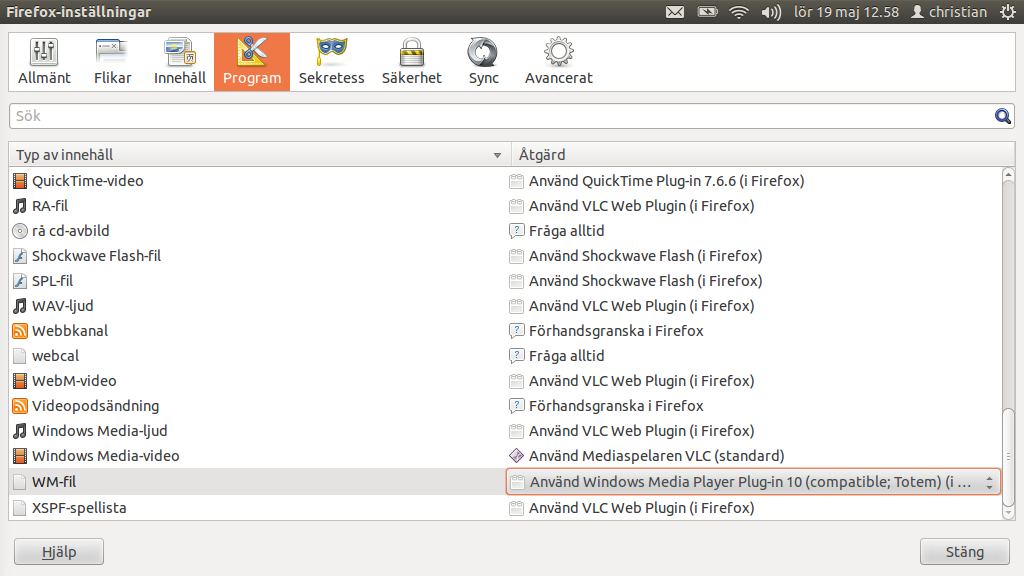Click the search magnifier icon
This screenshot has width=1024, height=576.
pos(1002,116)
